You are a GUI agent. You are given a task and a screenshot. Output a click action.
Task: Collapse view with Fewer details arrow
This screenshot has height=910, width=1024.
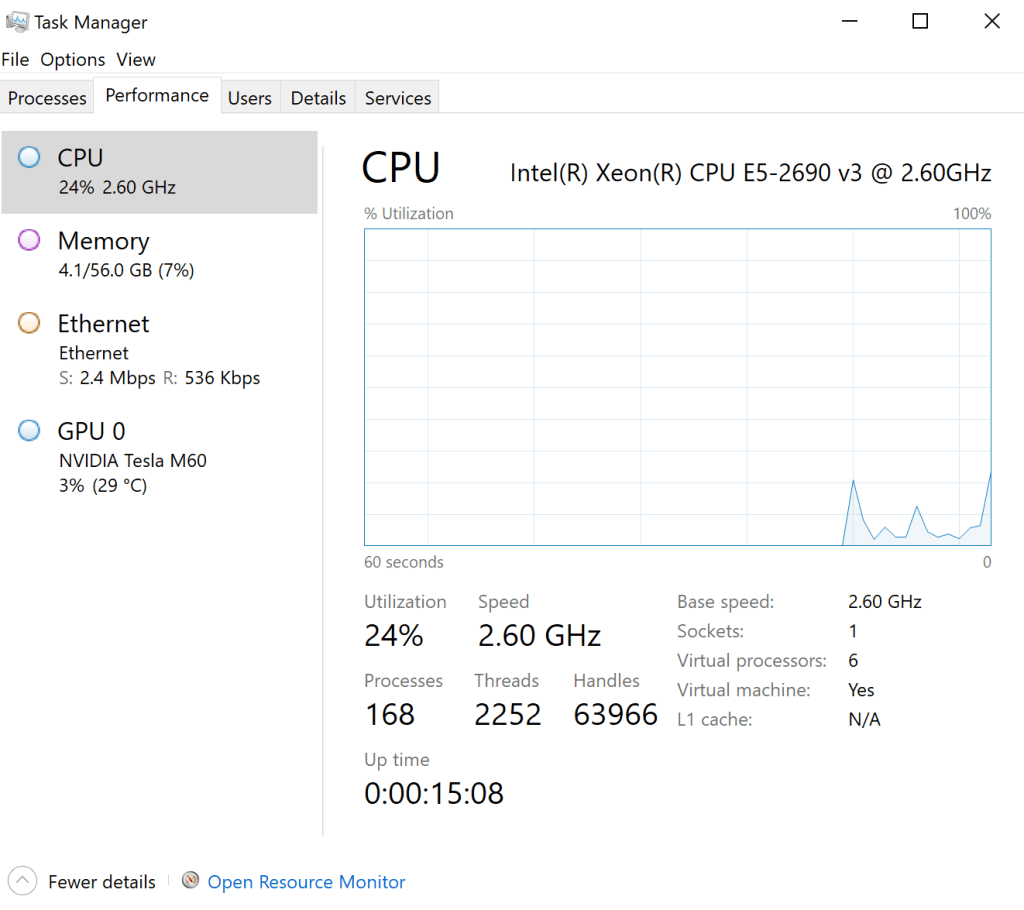point(23,881)
